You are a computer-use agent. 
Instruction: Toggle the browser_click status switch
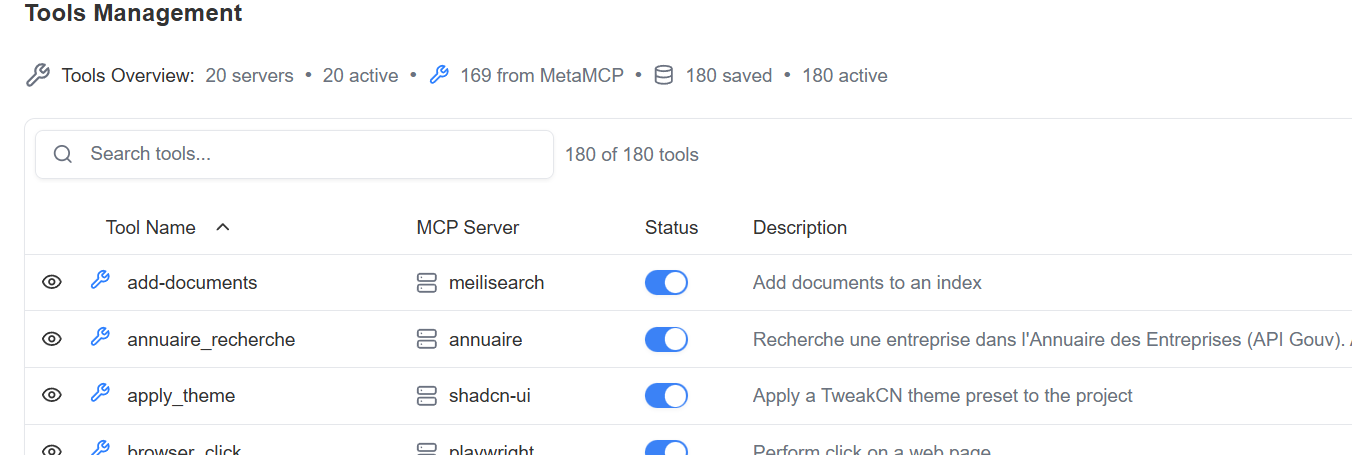[666, 448]
